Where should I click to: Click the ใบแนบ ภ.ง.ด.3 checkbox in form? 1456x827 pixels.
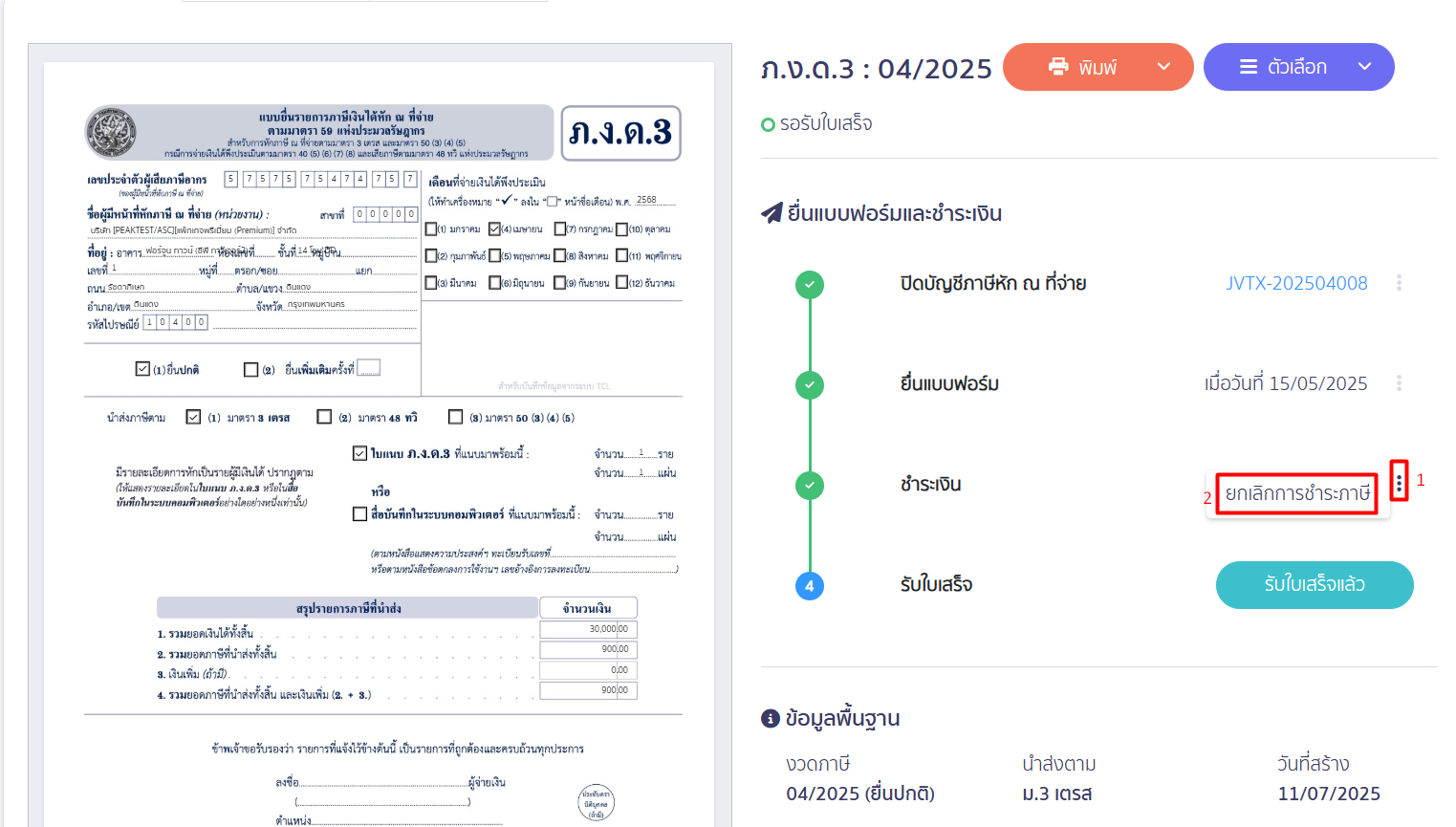pos(359,453)
